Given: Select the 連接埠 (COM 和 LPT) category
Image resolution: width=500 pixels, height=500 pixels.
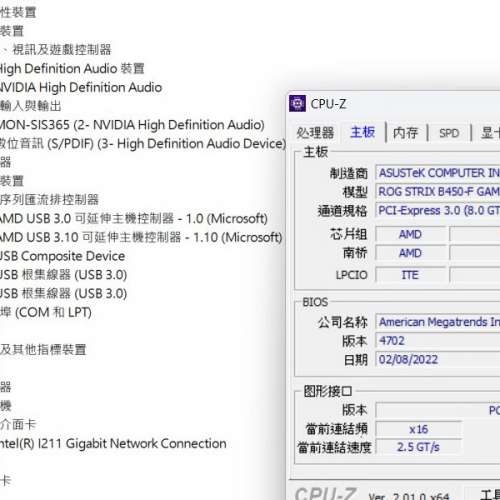Looking at the screenshot, I should [46, 312].
